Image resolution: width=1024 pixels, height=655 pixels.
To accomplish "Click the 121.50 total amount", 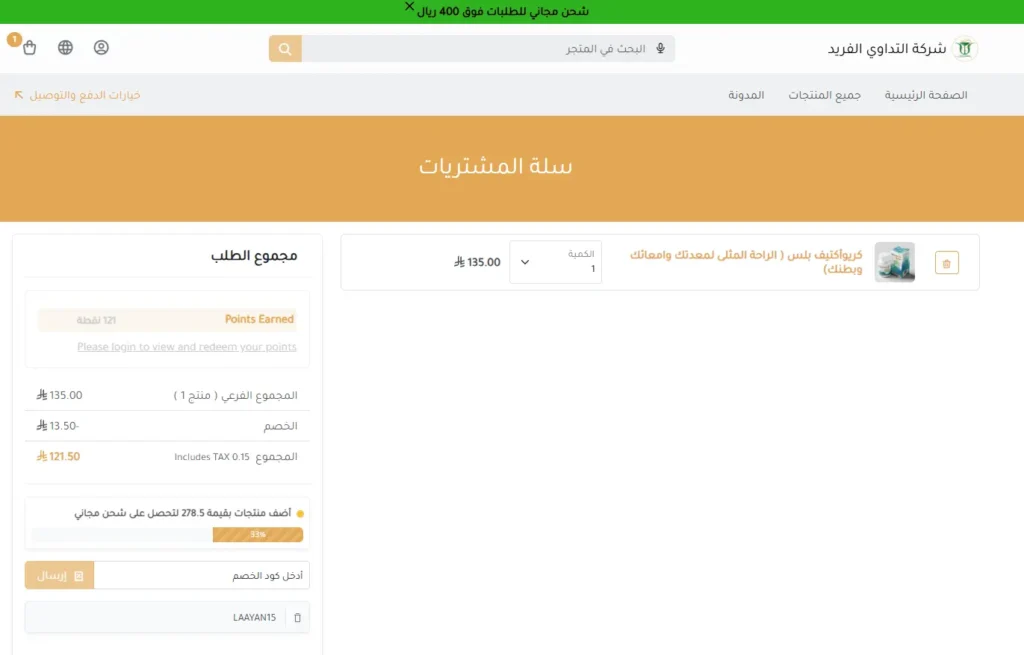I will point(58,456).
